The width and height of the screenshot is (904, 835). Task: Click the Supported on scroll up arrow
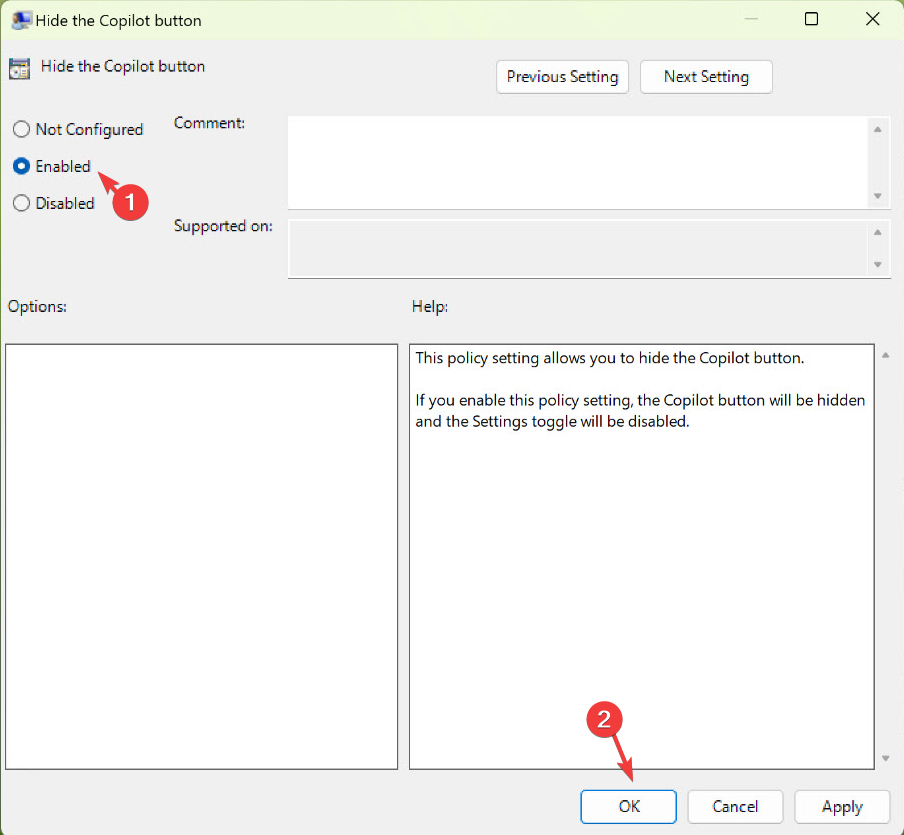(x=877, y=232)
